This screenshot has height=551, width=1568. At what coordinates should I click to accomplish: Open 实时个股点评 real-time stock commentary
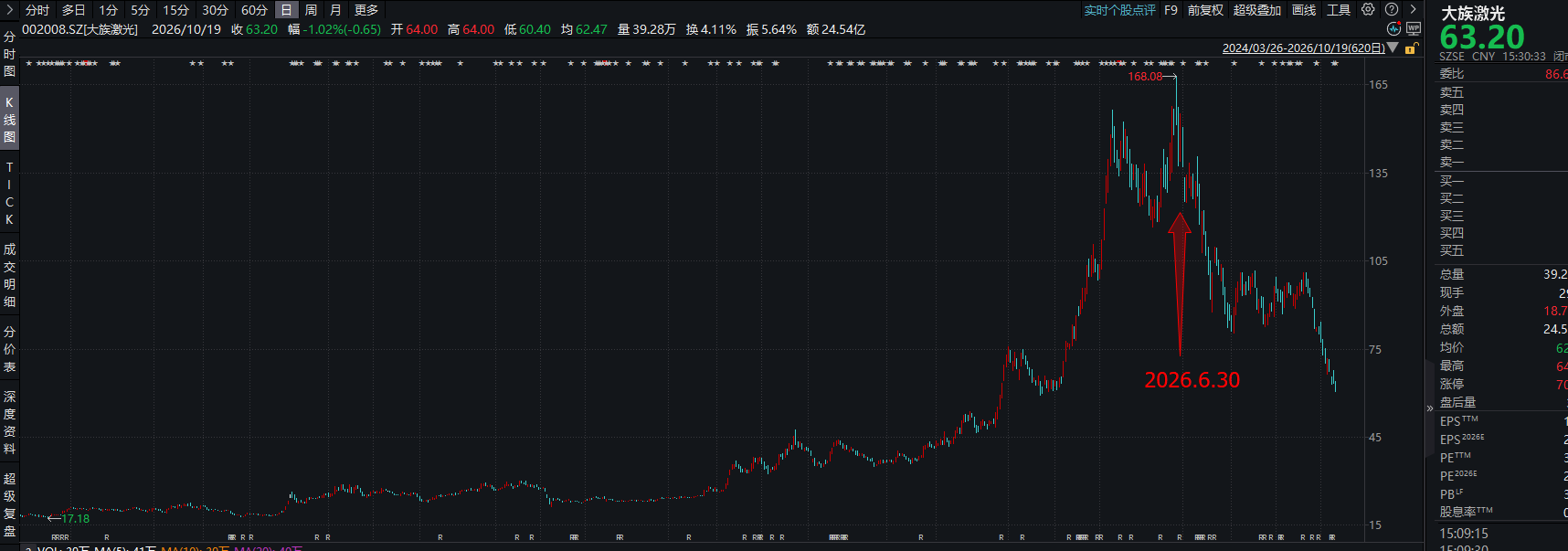tap(1119, 10)
